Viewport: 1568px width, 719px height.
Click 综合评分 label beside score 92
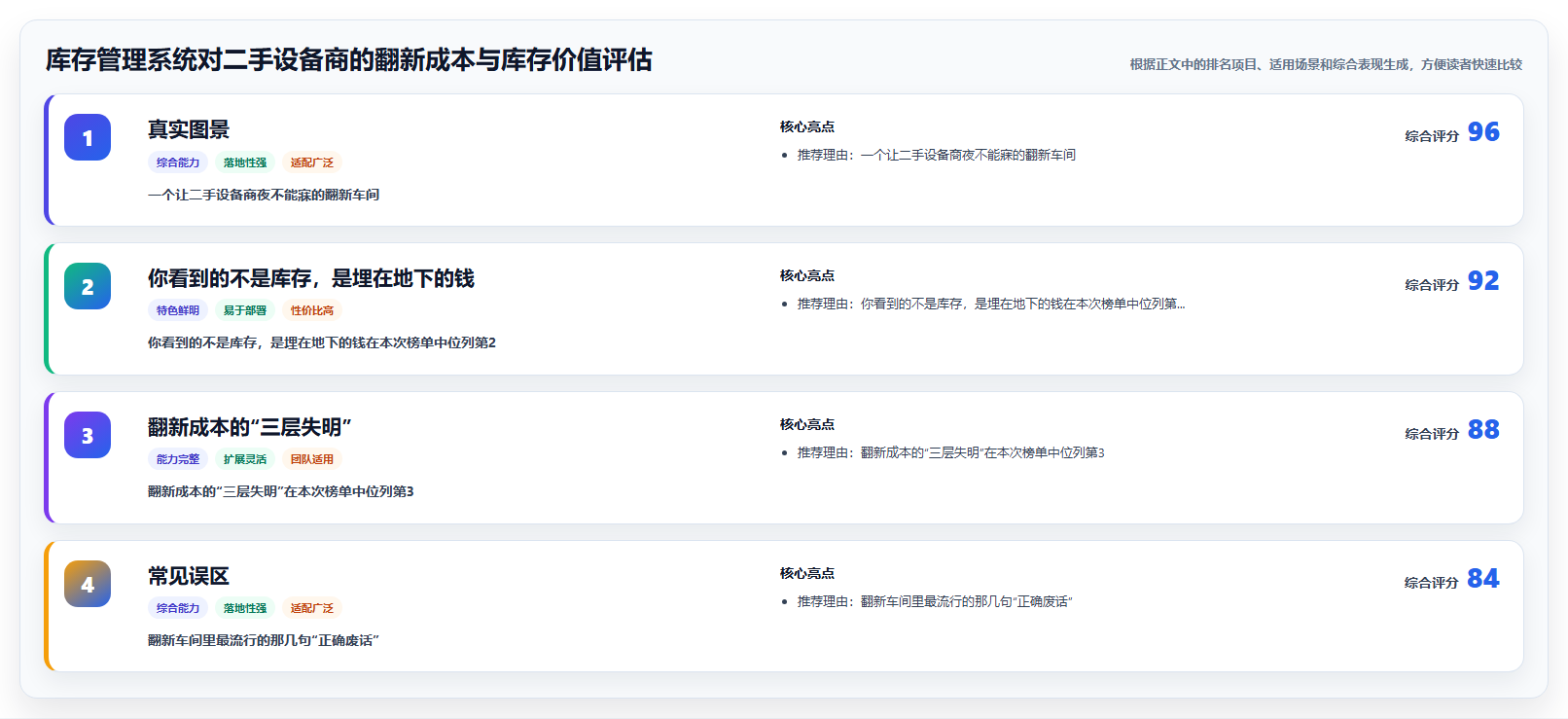pos(1432,285)
